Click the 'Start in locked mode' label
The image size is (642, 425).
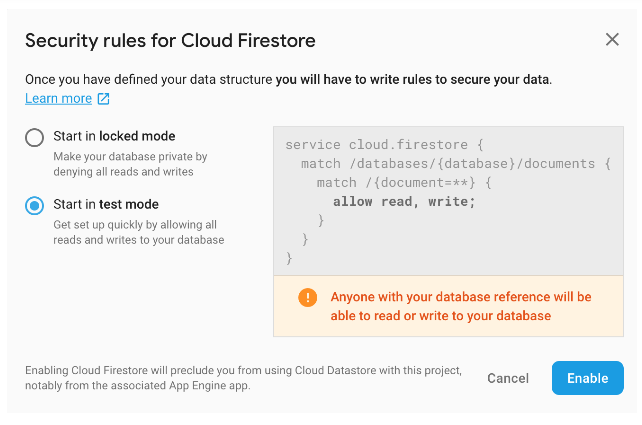114,136
